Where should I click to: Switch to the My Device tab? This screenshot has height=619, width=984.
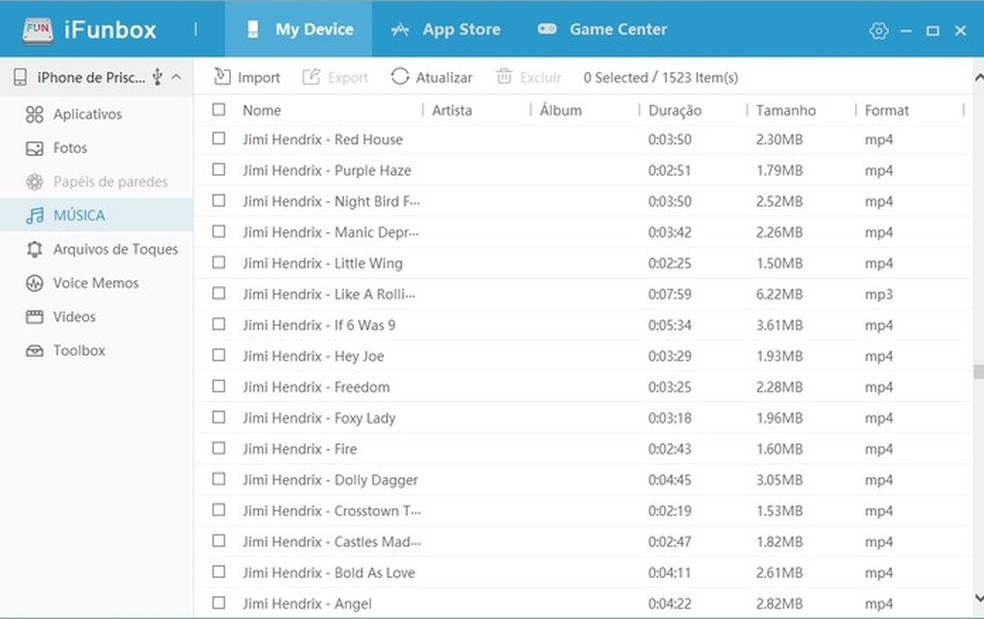299,30
